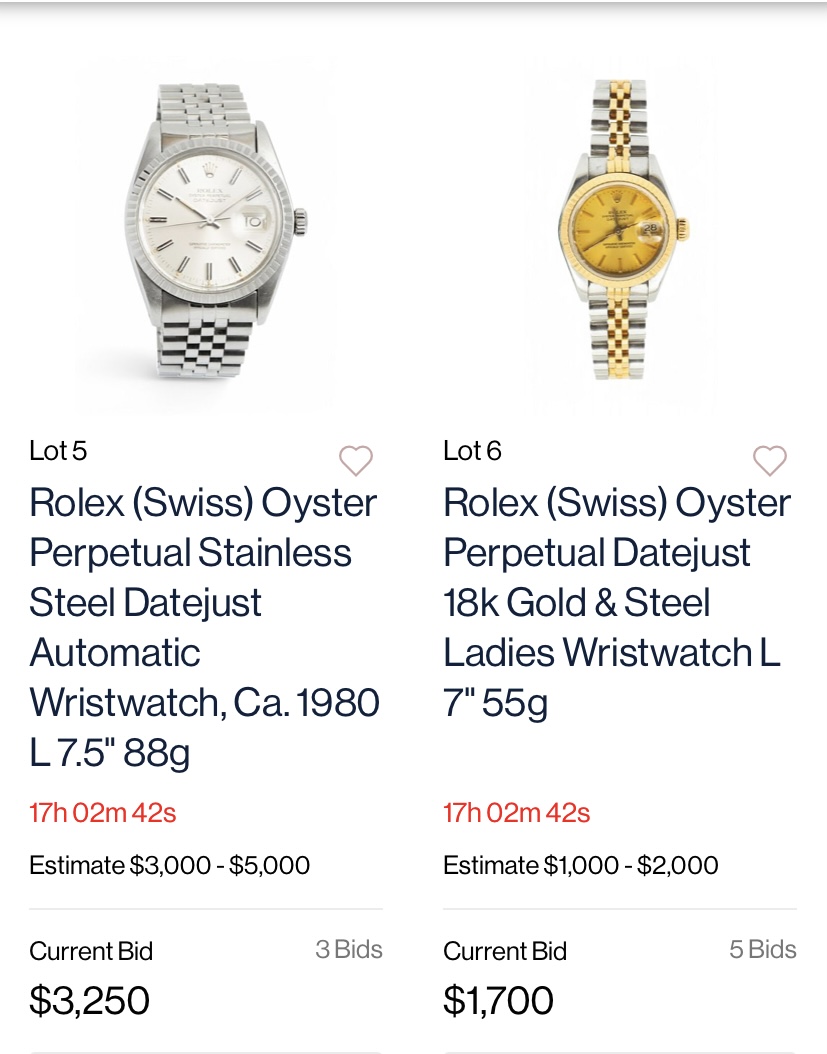Open the Lot 6 Rolex 18k Gold & Steel title

coord(617,602)
